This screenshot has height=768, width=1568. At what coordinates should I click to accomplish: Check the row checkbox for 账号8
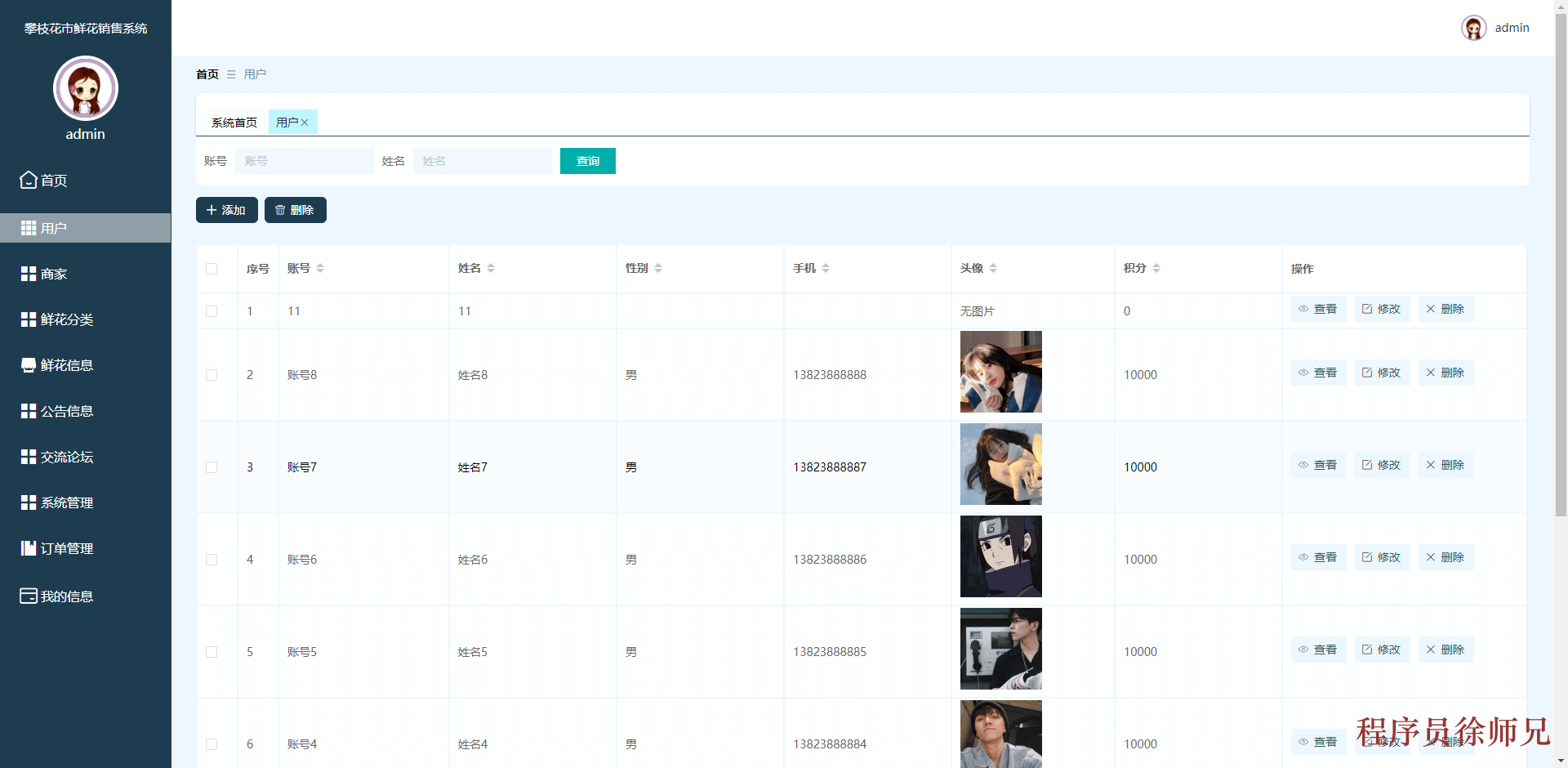(212, 375)
